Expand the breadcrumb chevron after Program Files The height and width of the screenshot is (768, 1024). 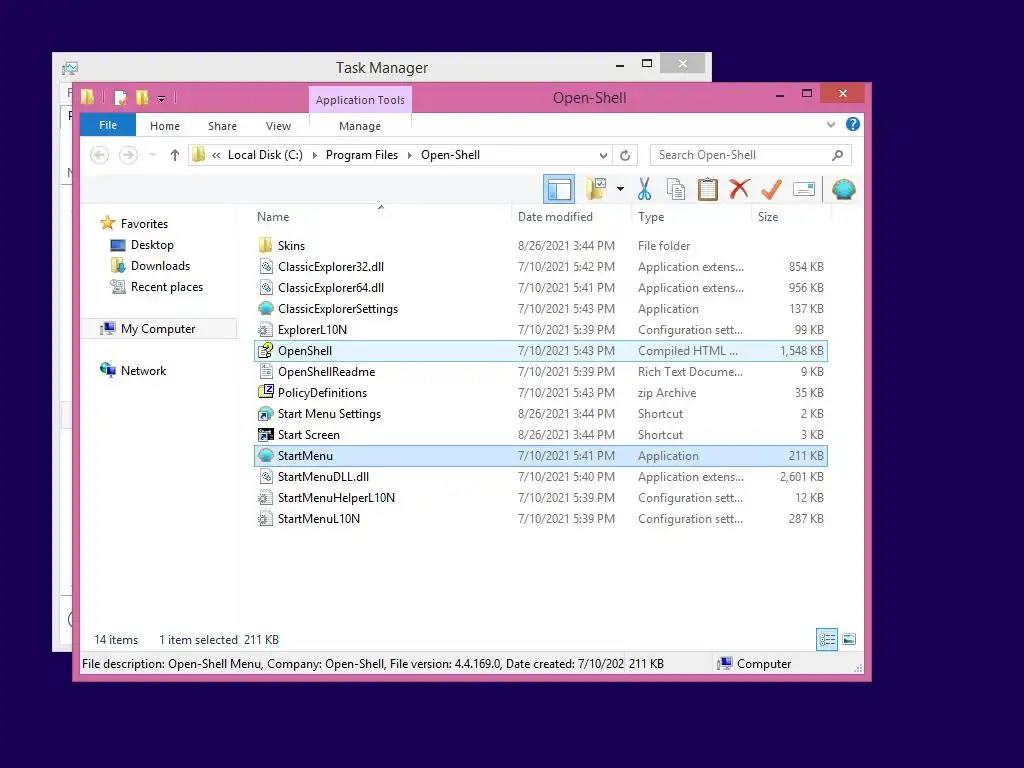(409, 155)
